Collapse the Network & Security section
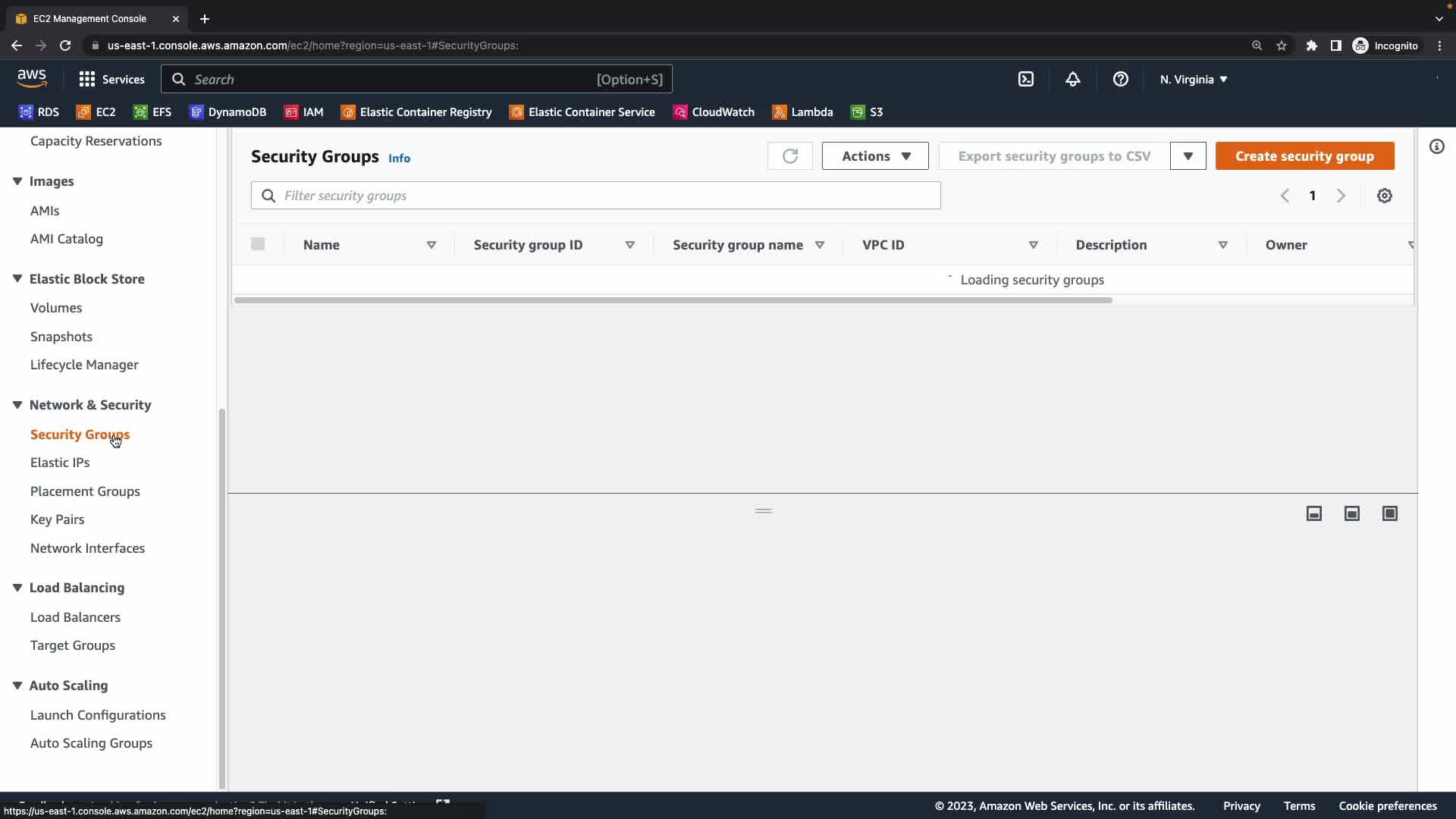1456x819 pixels. [x=17, y=405]
